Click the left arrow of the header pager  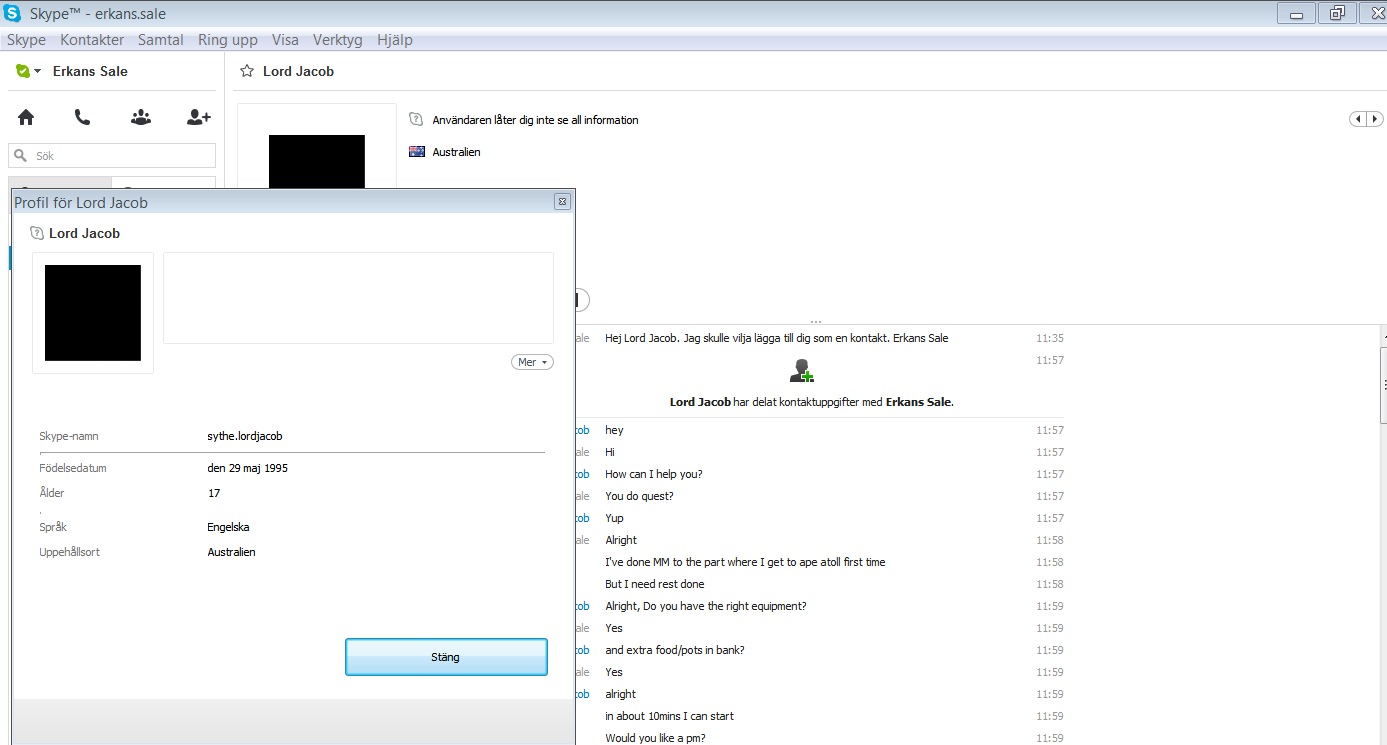coord(1358,119)
